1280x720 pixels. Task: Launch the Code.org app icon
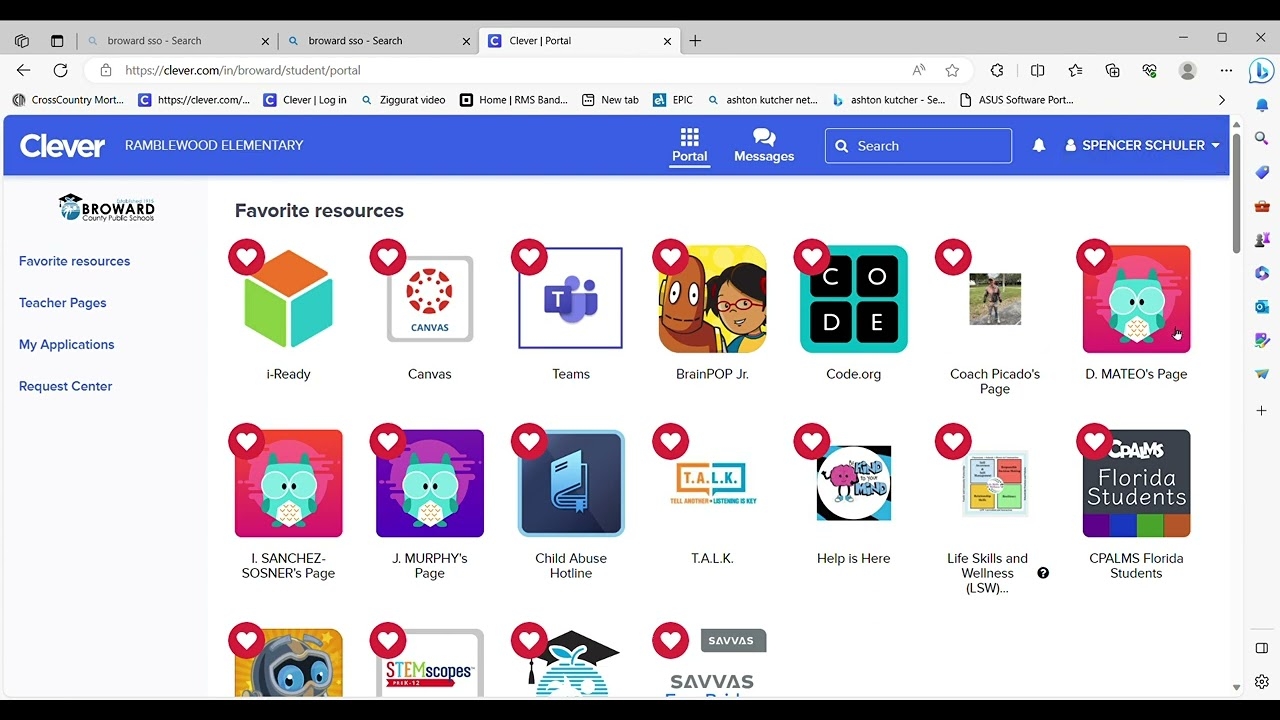tap(854, 299)
